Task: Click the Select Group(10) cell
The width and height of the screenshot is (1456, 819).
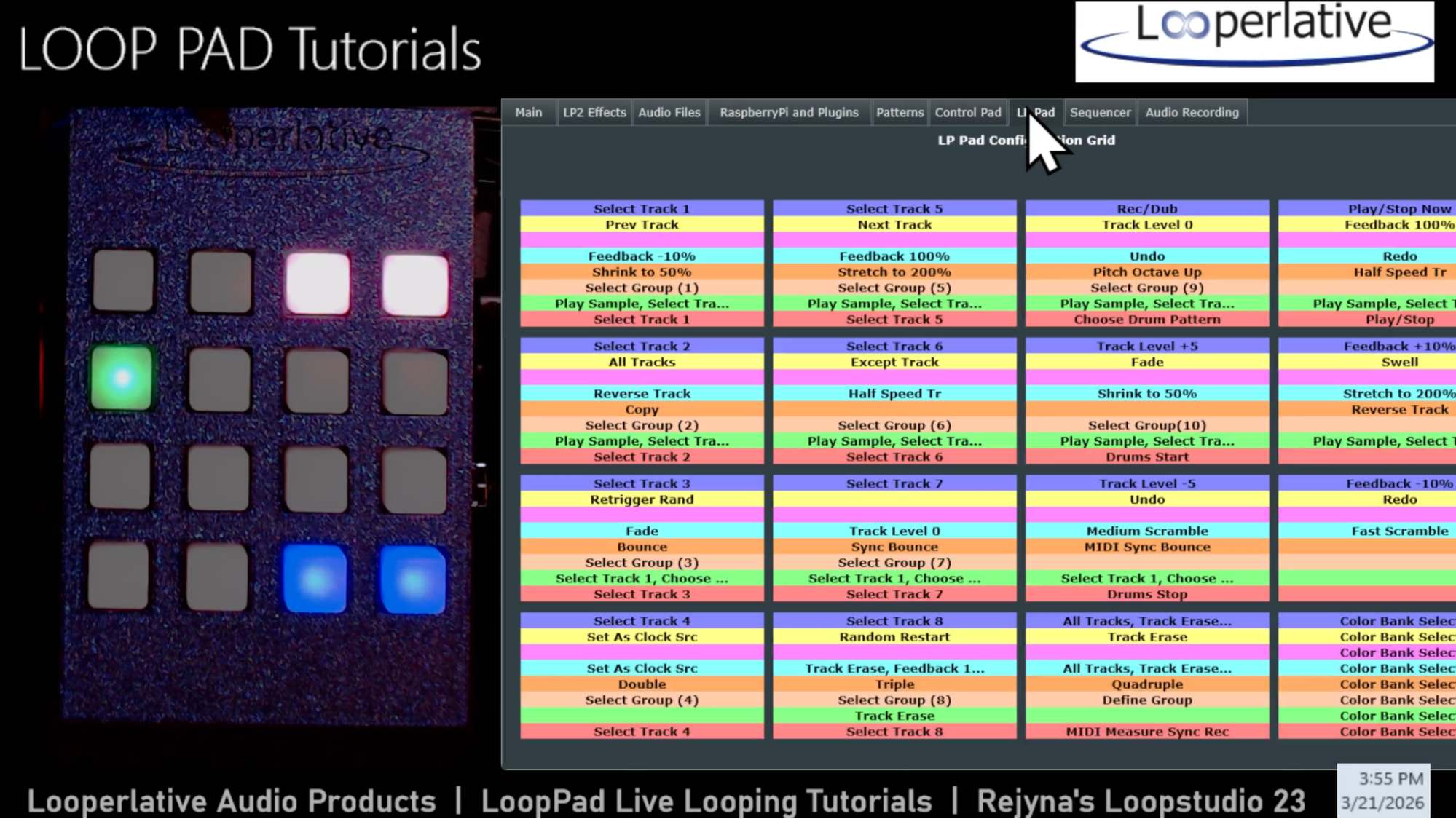Action: [1147, 426]
